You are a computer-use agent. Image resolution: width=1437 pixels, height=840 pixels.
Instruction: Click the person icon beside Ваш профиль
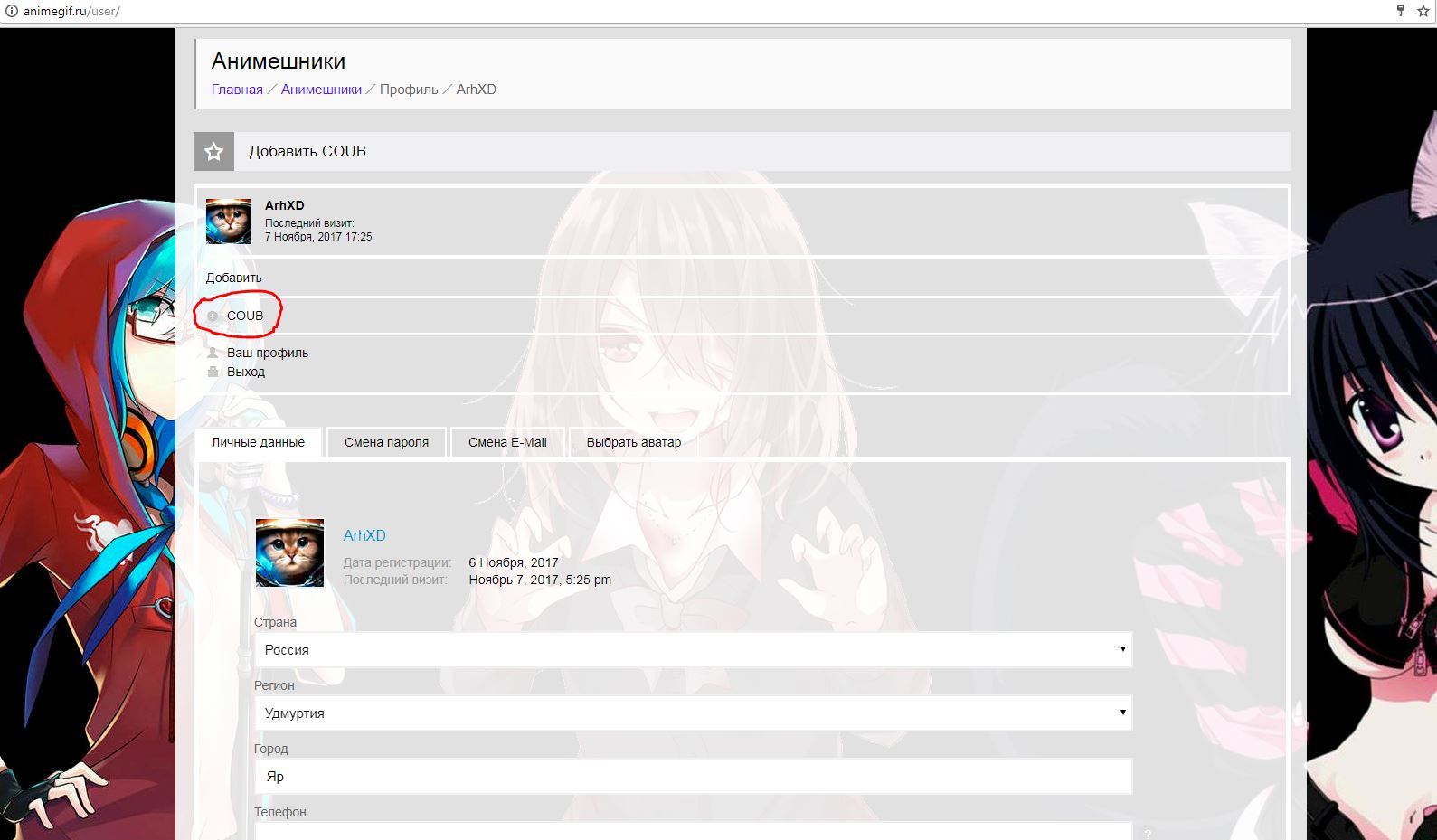click(x=213, y=353)
